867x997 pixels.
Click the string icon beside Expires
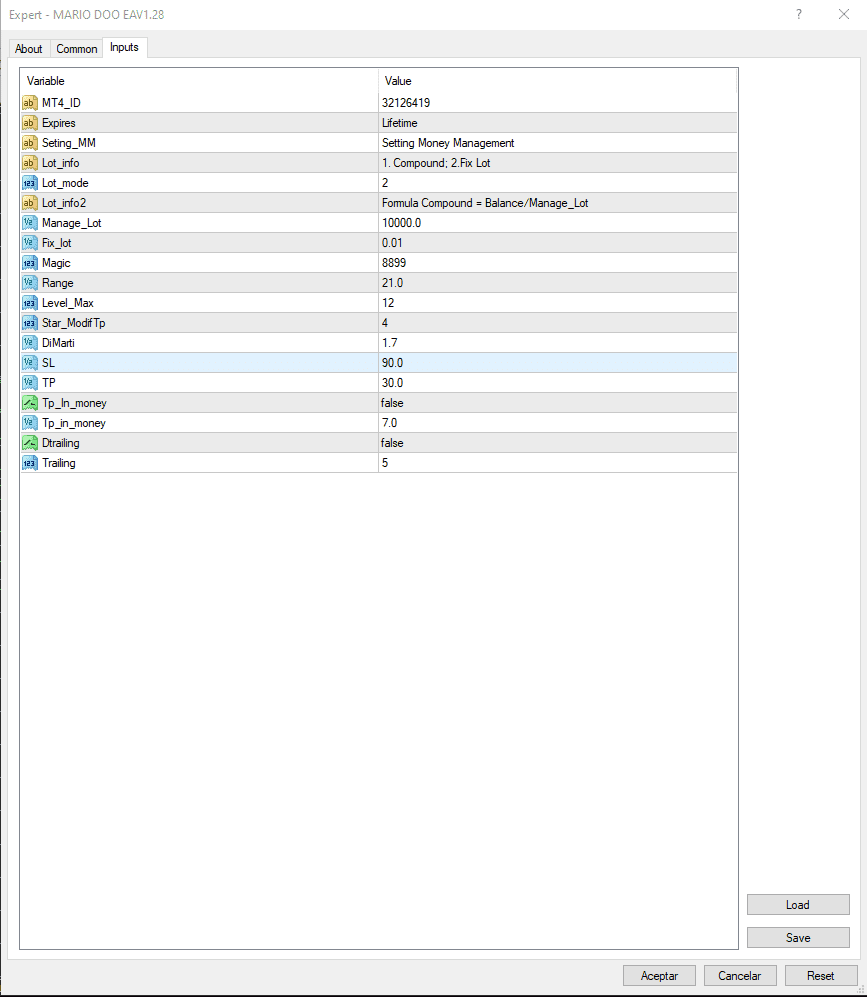(30, 123)
